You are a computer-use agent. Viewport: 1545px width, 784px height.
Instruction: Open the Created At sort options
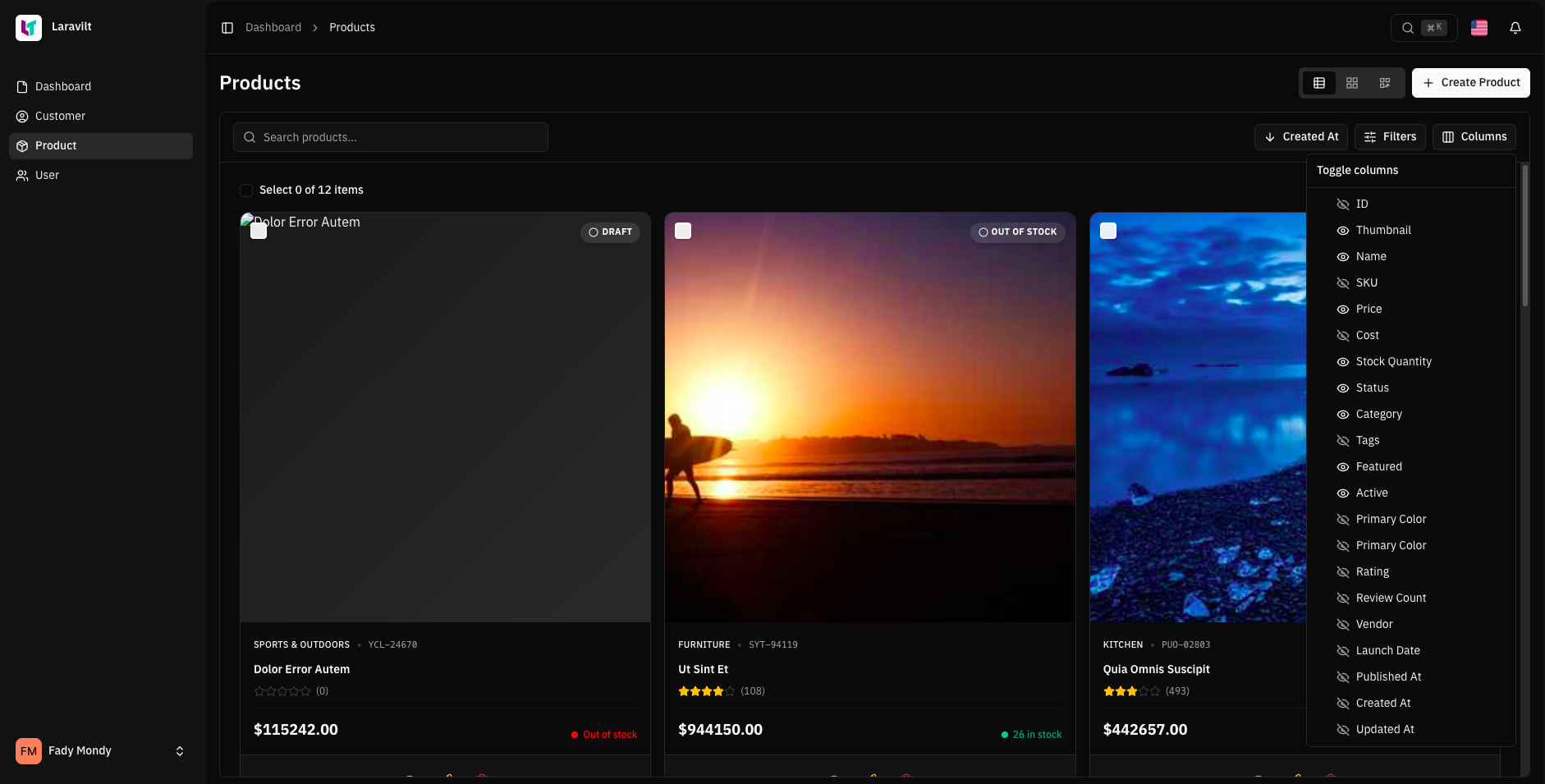[1300, 136]
